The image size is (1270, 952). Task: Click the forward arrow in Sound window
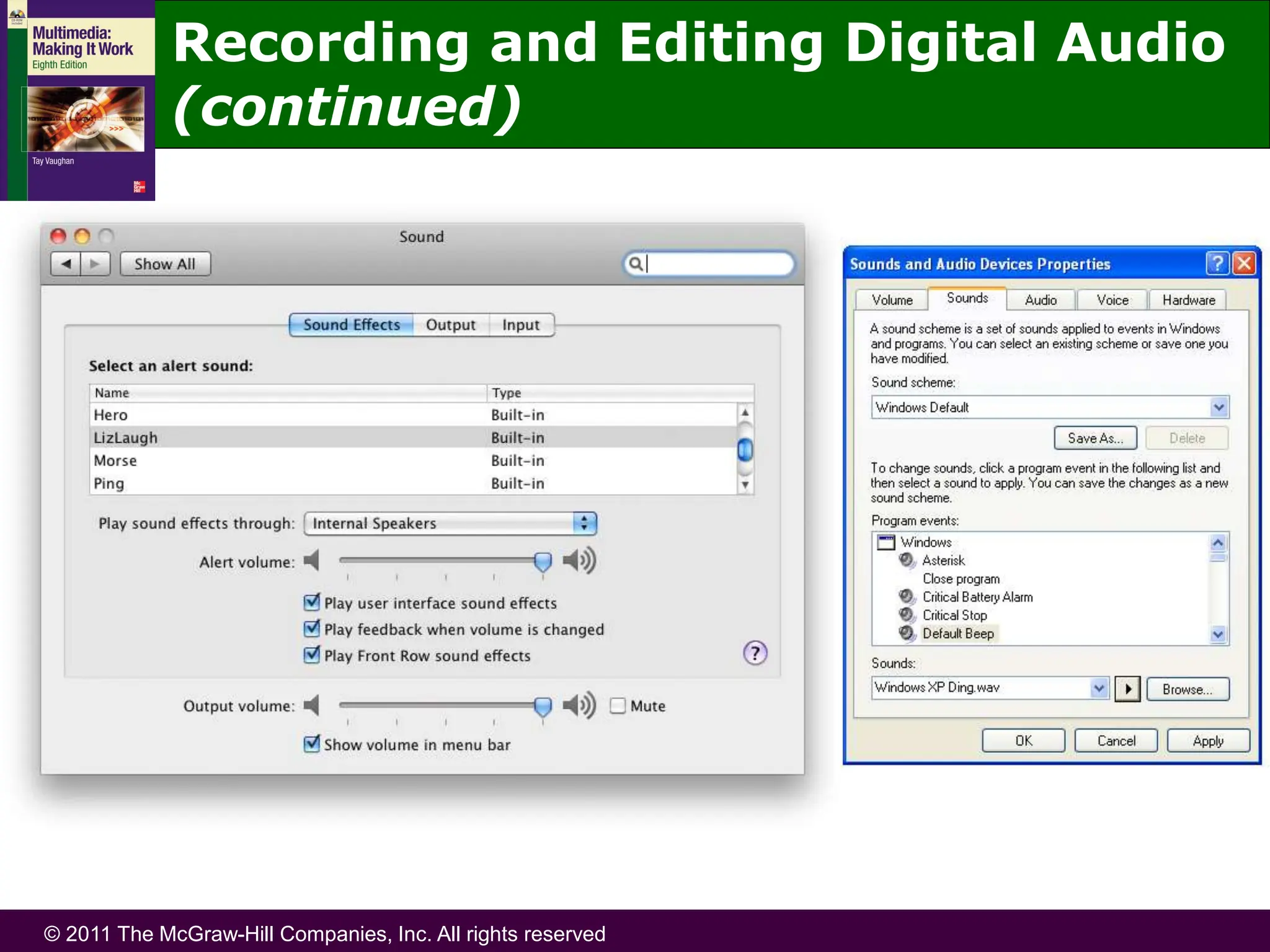[x=95, y=264]
